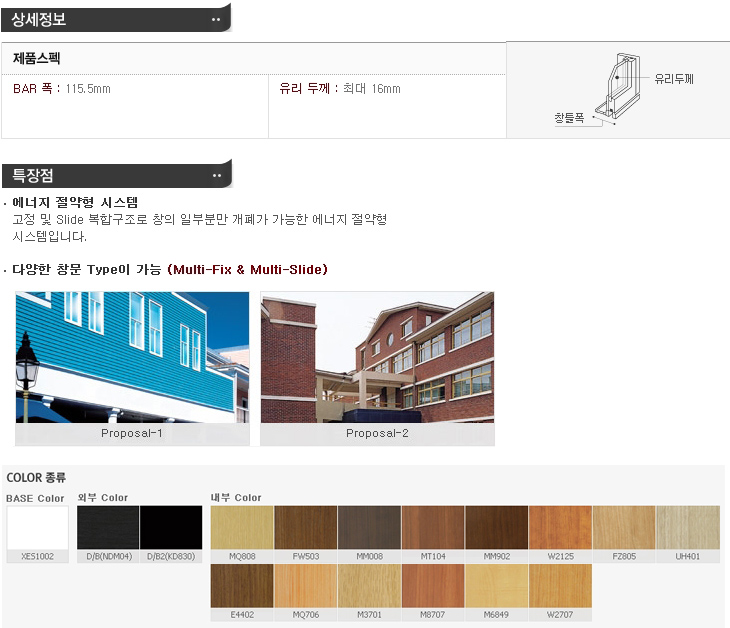Choose the FW503 interior wood swatch
Image resolution: width=730 pixels, height=628 pixels.
coord(305,527)
